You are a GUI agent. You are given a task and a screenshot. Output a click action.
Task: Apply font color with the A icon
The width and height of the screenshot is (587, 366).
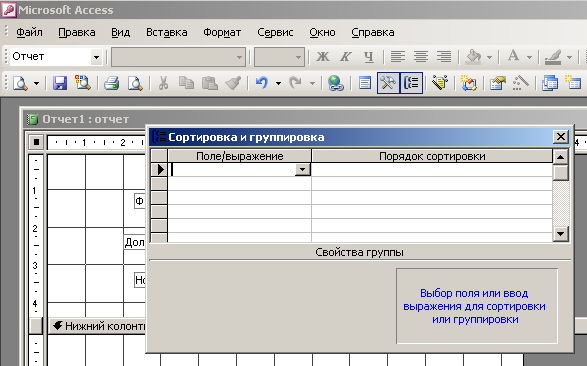[513, 57]
